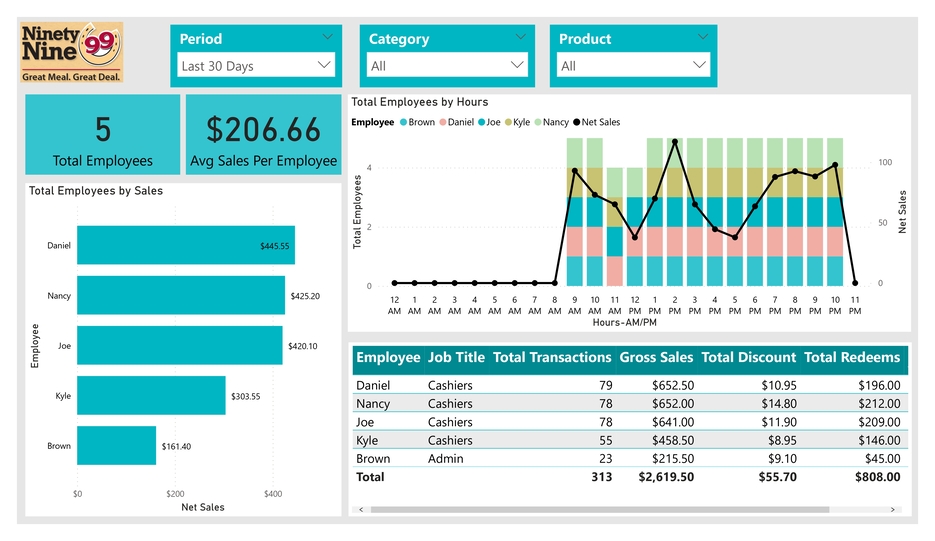Select the Brown legend marker in hours chart

[x=403, y=122]
